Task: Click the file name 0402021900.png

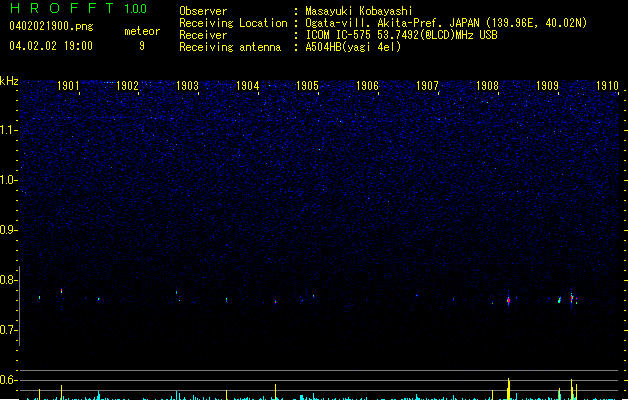Action: coord(51,26)
